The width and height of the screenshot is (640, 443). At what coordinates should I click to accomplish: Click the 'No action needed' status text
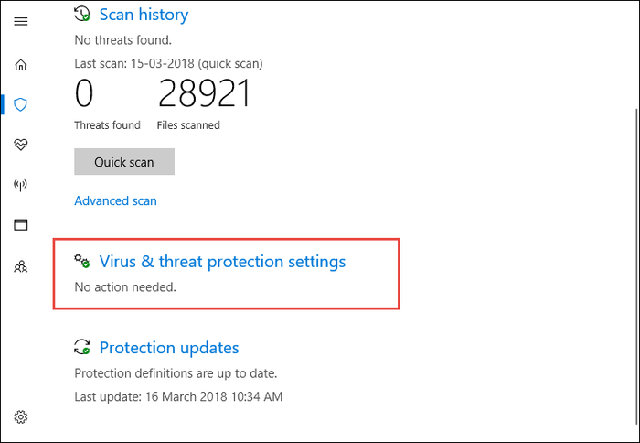[125, 287]
